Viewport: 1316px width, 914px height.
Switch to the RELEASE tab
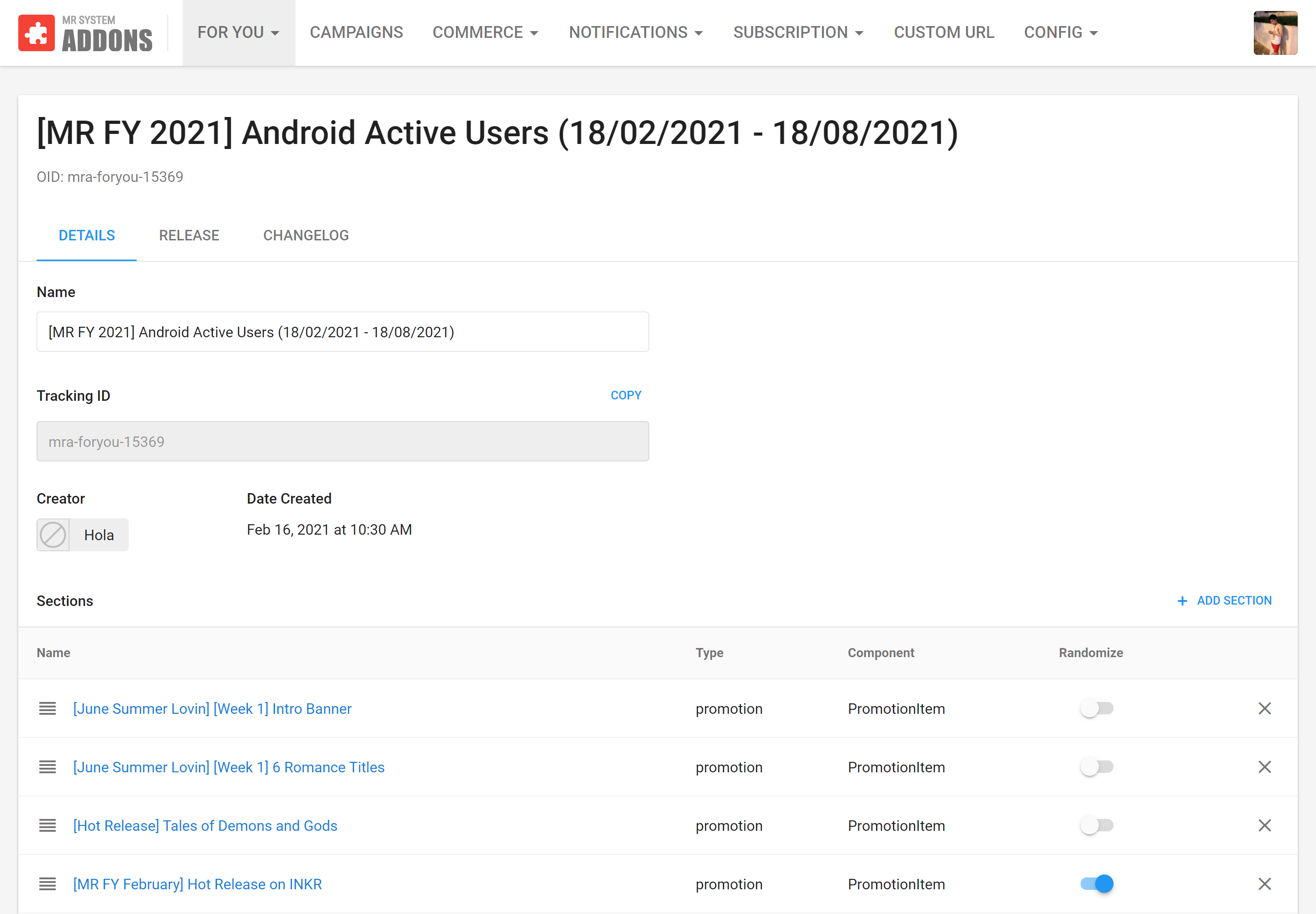pos(189,235)
